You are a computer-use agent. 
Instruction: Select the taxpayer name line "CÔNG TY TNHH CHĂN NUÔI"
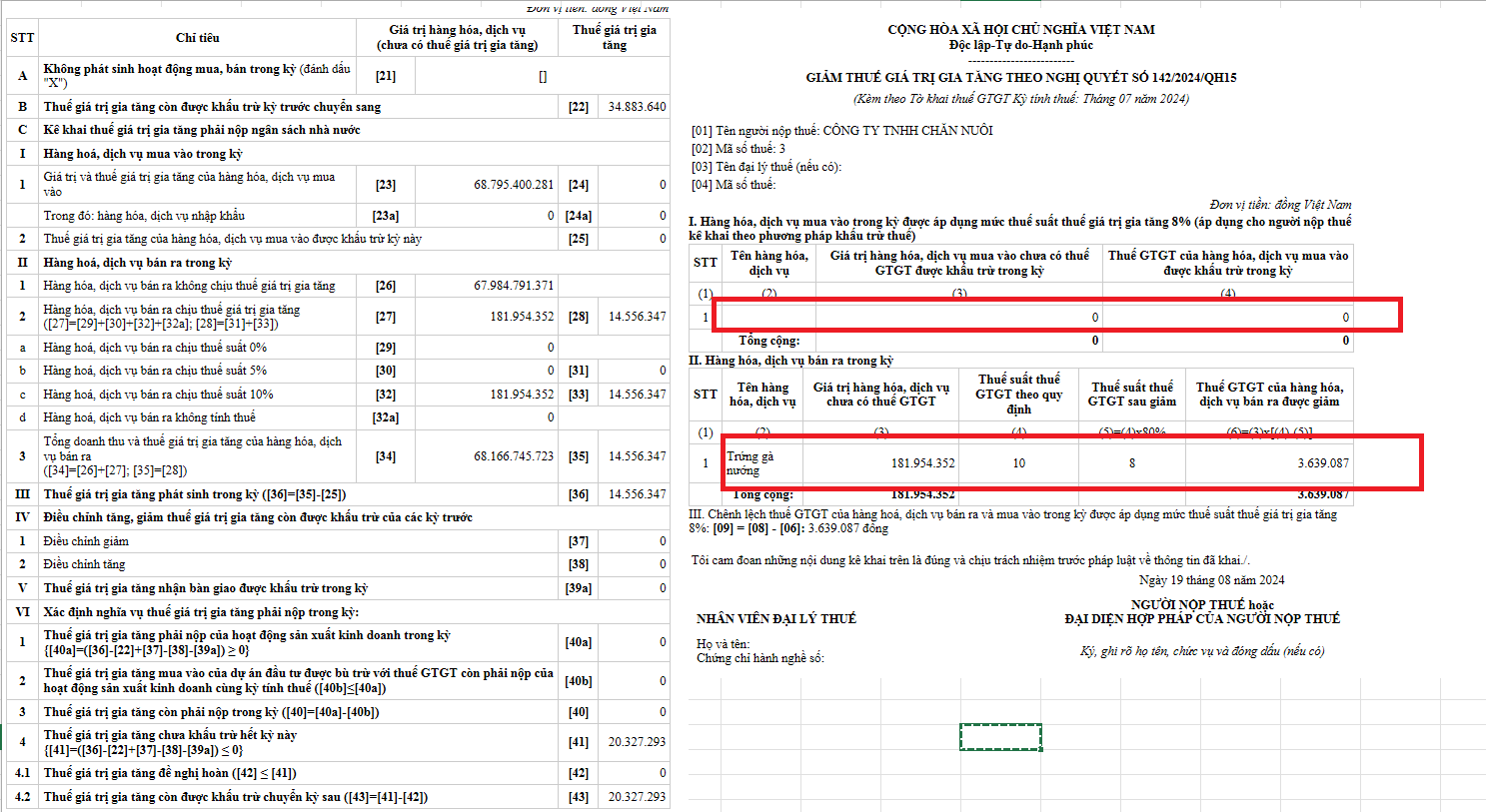click(841, 131)
